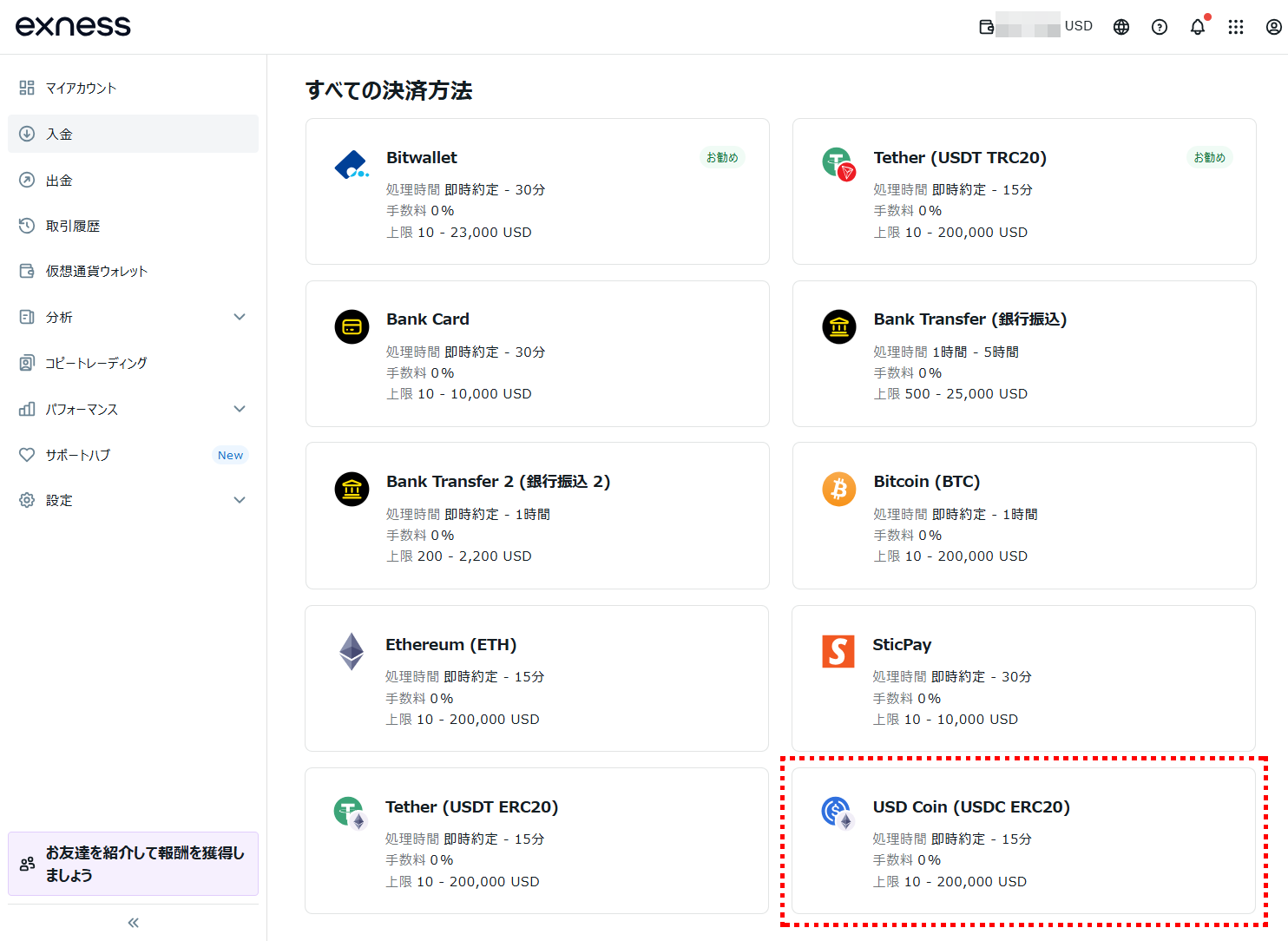Select USD Coin (USDC ERC20) title
1288x941 pixels.
click(971, 806)
